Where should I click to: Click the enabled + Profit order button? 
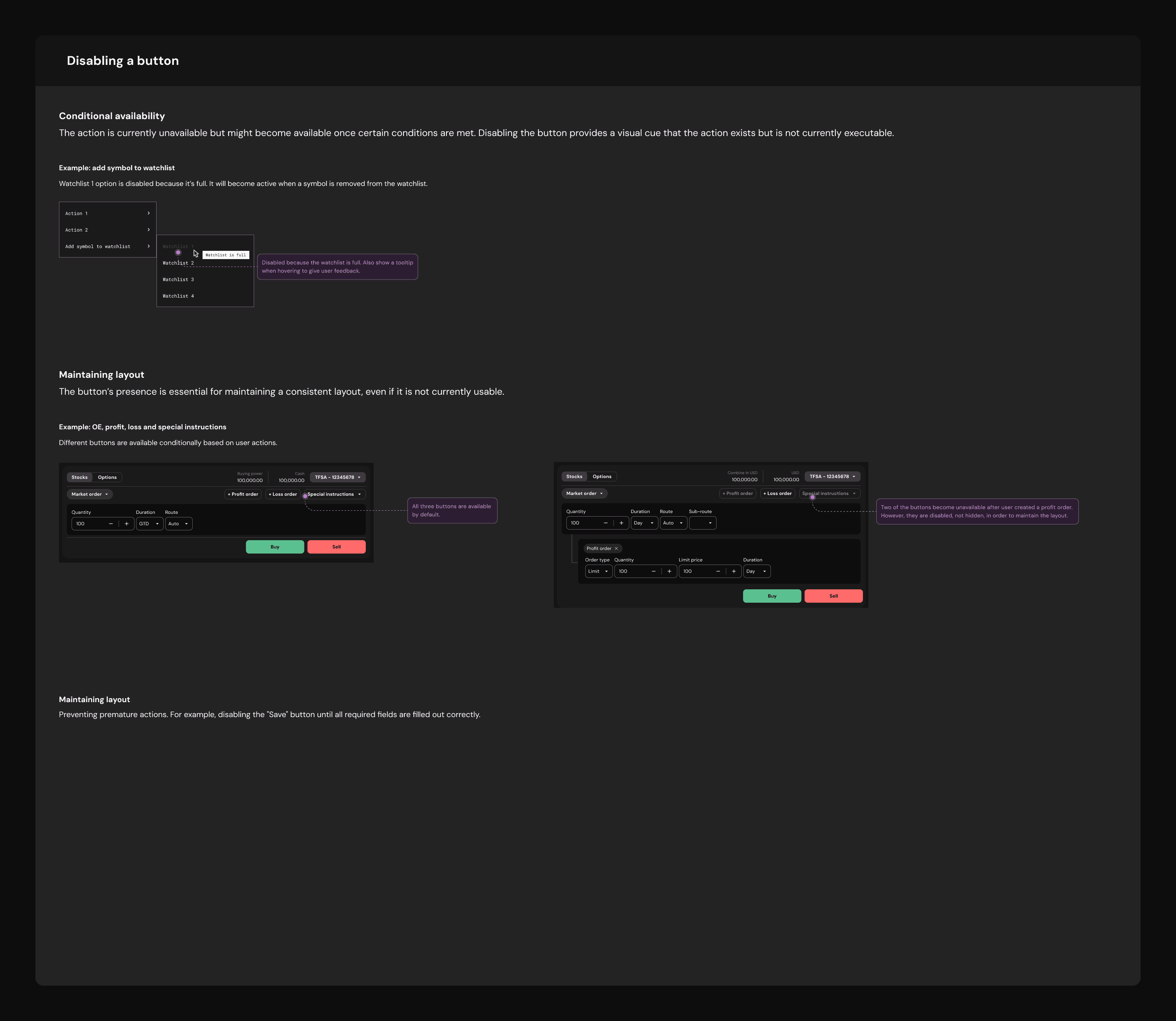tap(243, 494)
